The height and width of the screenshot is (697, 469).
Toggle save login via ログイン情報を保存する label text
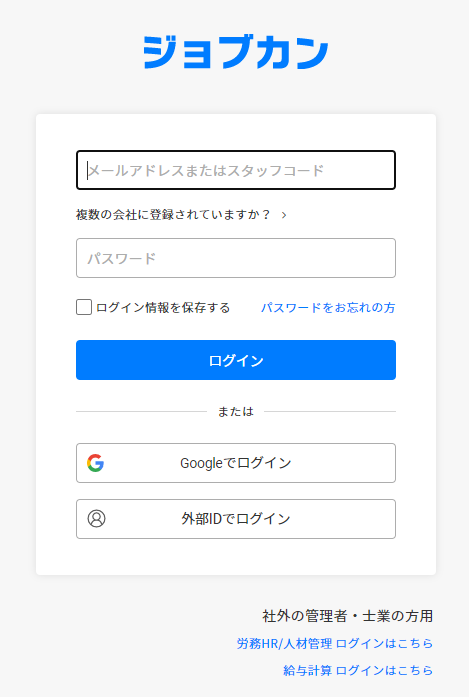tap(163, 308)
